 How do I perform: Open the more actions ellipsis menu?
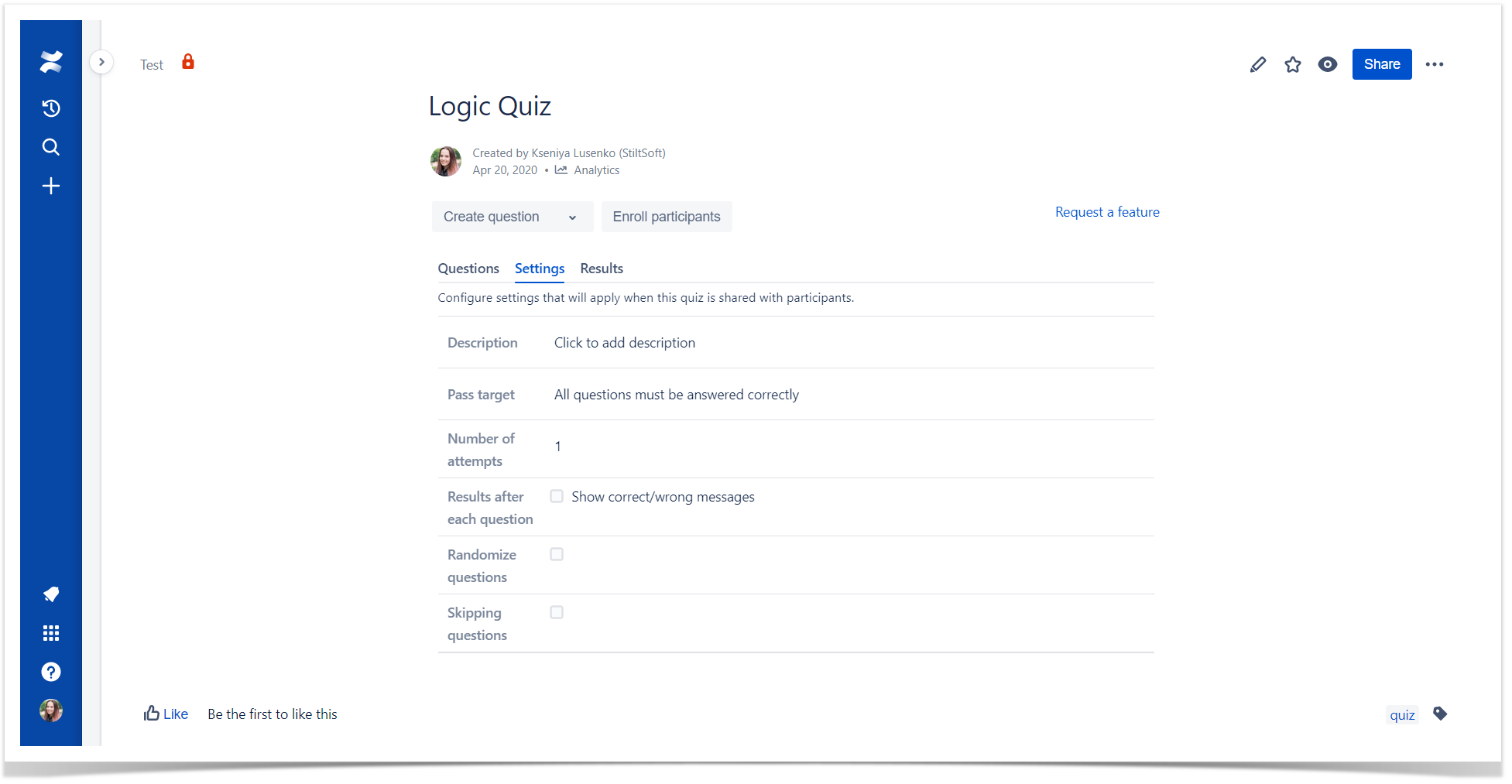(1435, 64)
